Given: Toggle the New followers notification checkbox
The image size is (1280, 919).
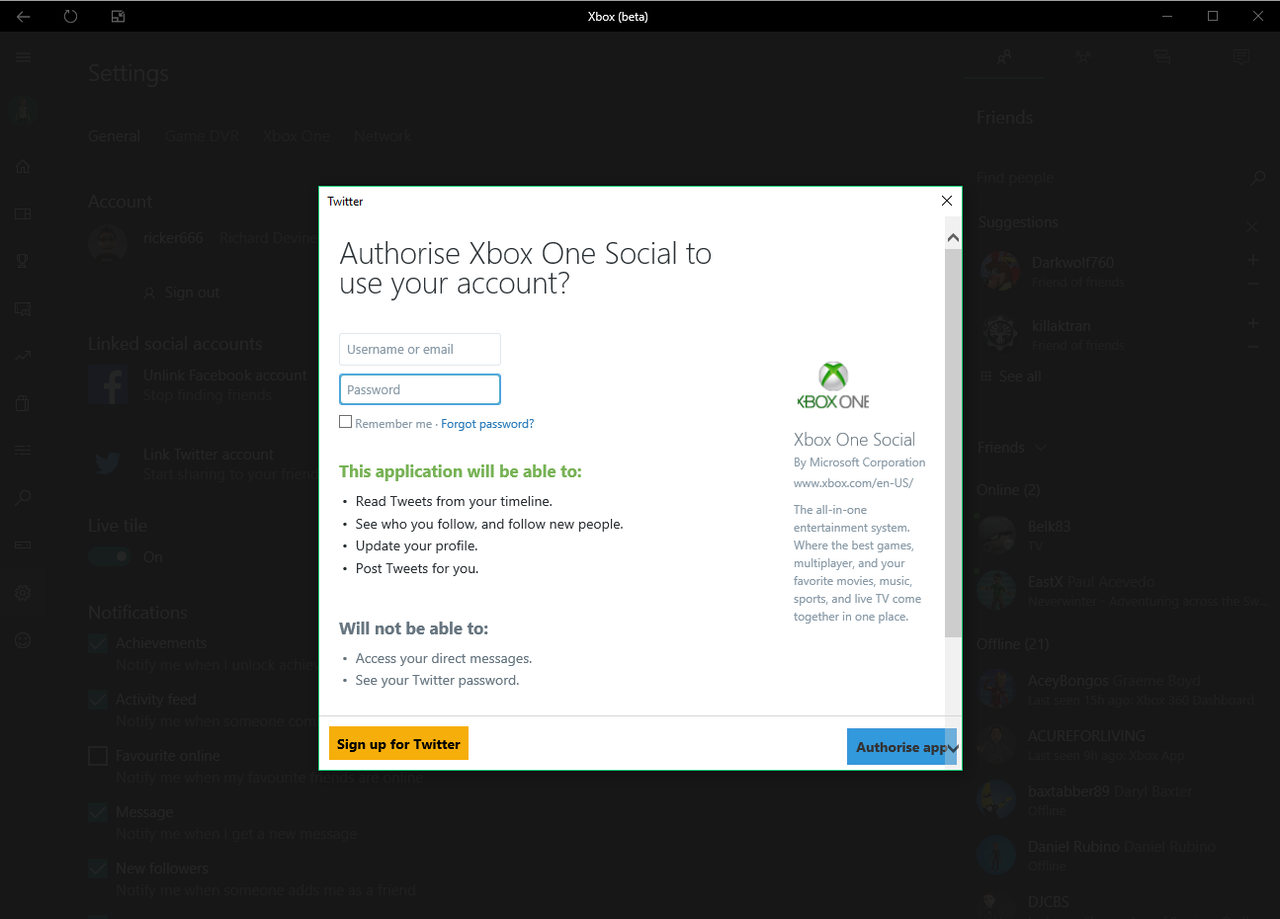Looking at the screenshot, I should click(97, 868).
